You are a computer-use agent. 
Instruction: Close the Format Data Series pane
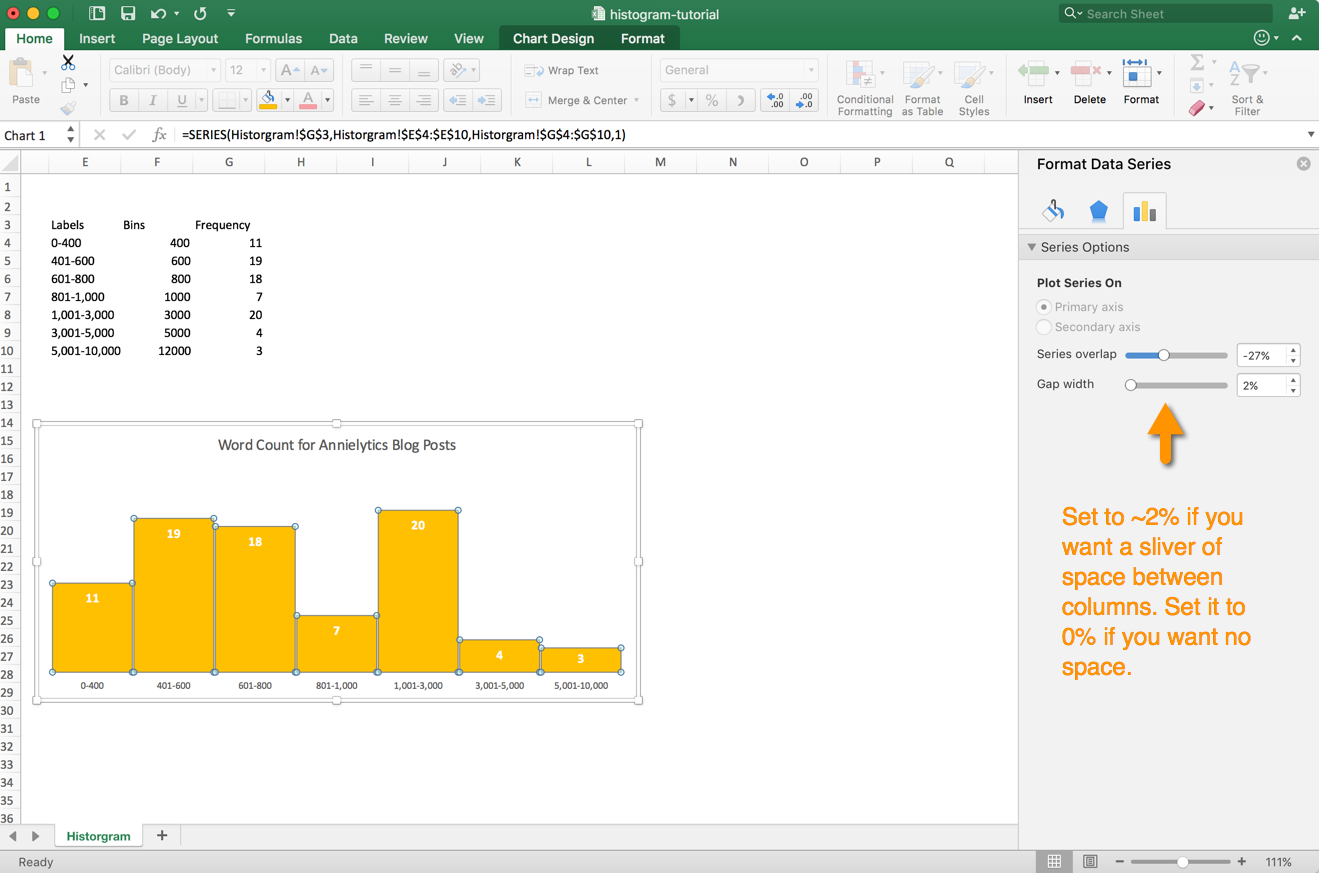click(x=1303, y=164)
